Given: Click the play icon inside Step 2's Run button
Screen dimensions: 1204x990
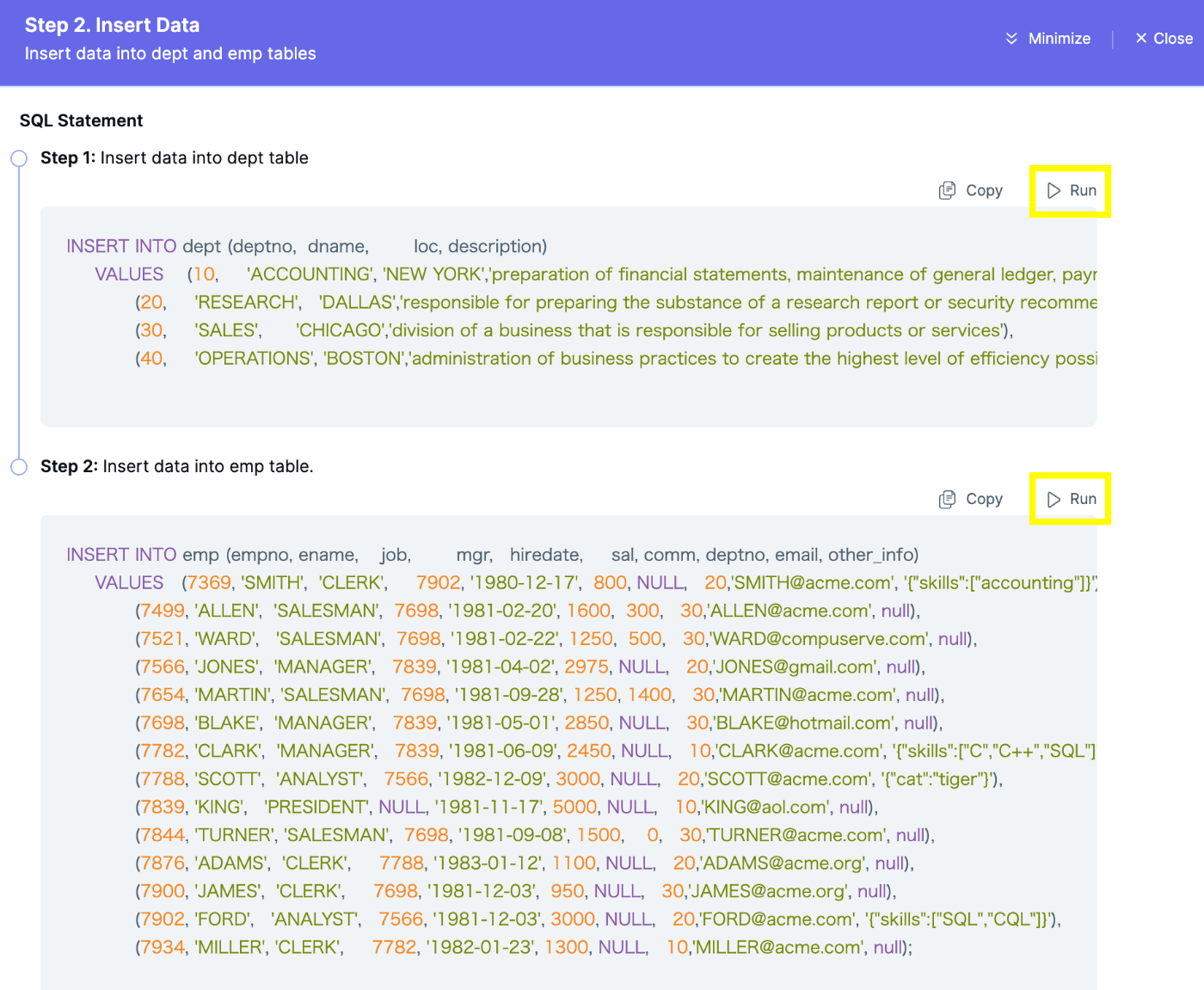Looking at the screenshot, I should [1055, 499].
